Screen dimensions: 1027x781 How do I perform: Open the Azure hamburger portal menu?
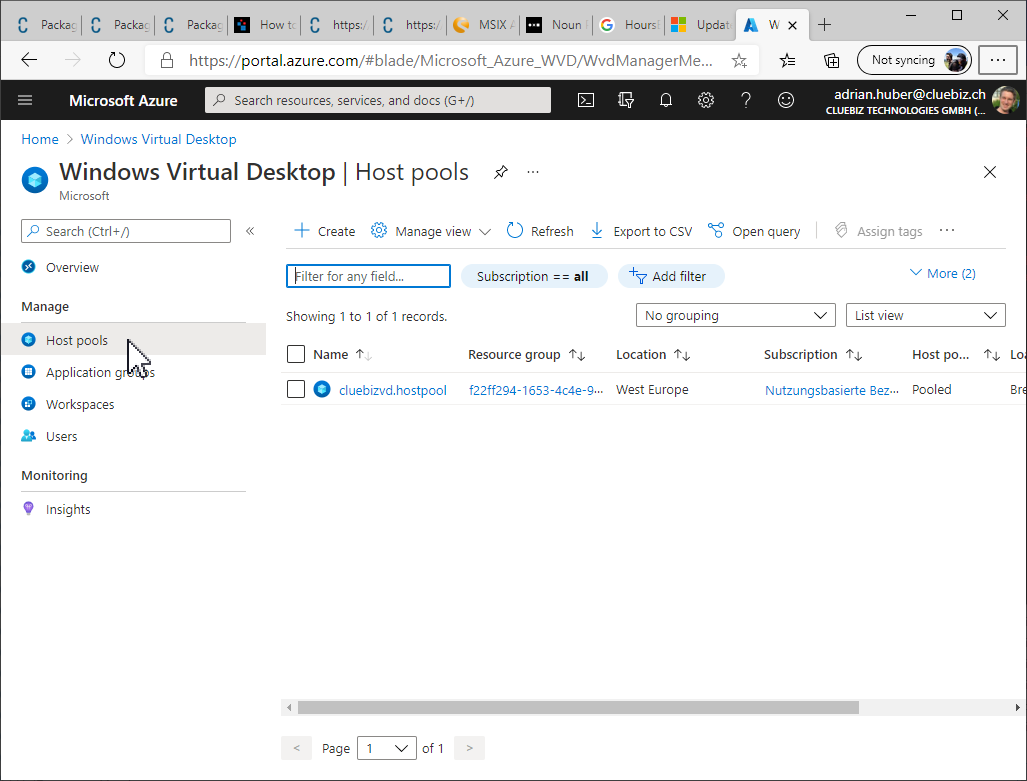[x=25, y=100]
